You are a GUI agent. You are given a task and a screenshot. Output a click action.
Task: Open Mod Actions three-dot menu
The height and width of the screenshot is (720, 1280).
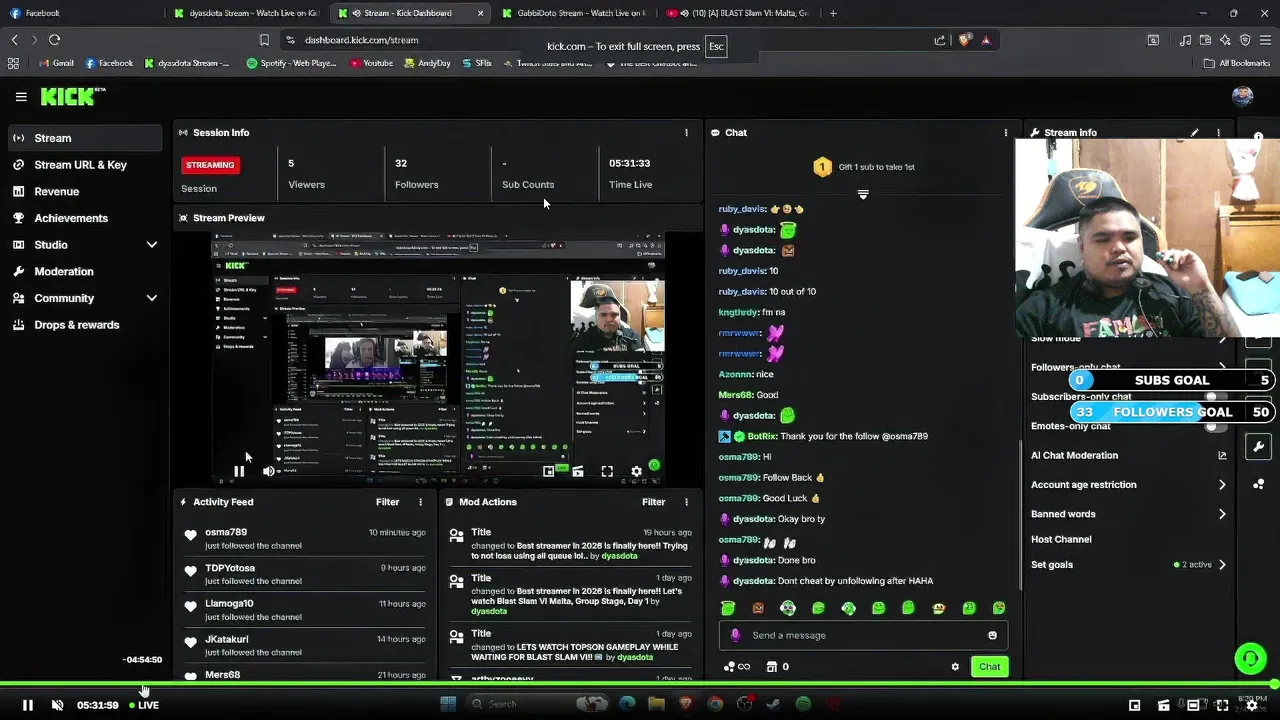(686, 502)
